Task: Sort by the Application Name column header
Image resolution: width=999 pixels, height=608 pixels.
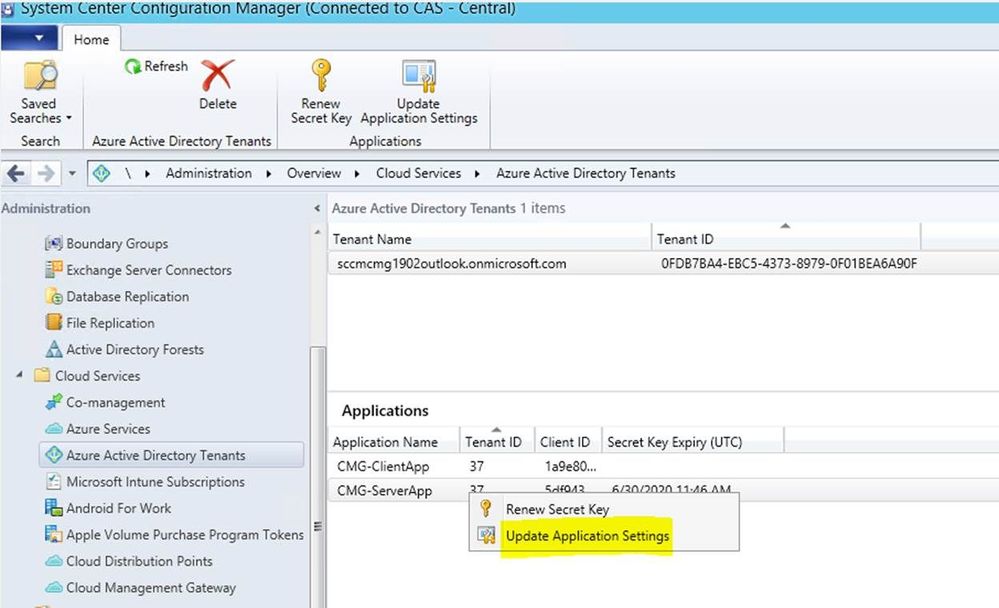Action: point(394,442)
